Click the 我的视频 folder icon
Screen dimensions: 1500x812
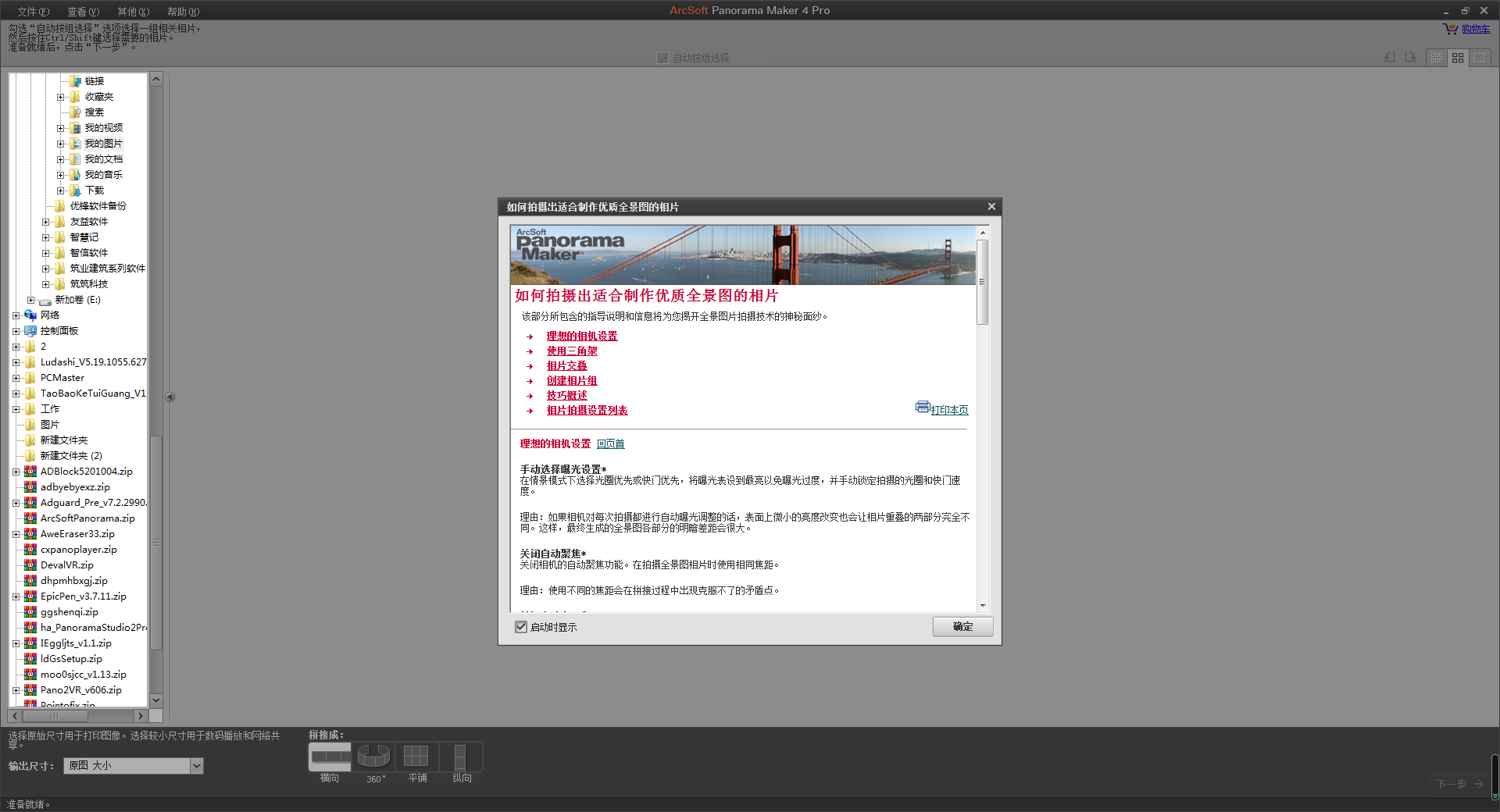(75, 127)
